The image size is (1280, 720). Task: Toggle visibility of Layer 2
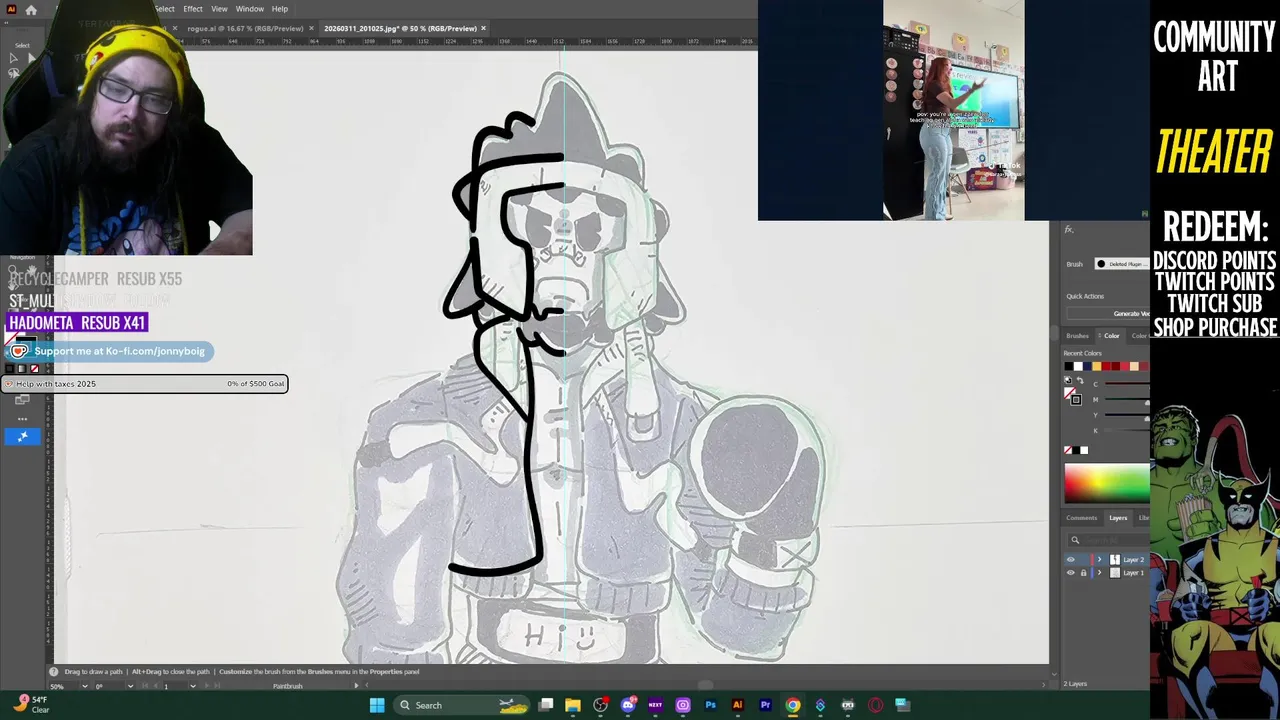[1070, 560]
